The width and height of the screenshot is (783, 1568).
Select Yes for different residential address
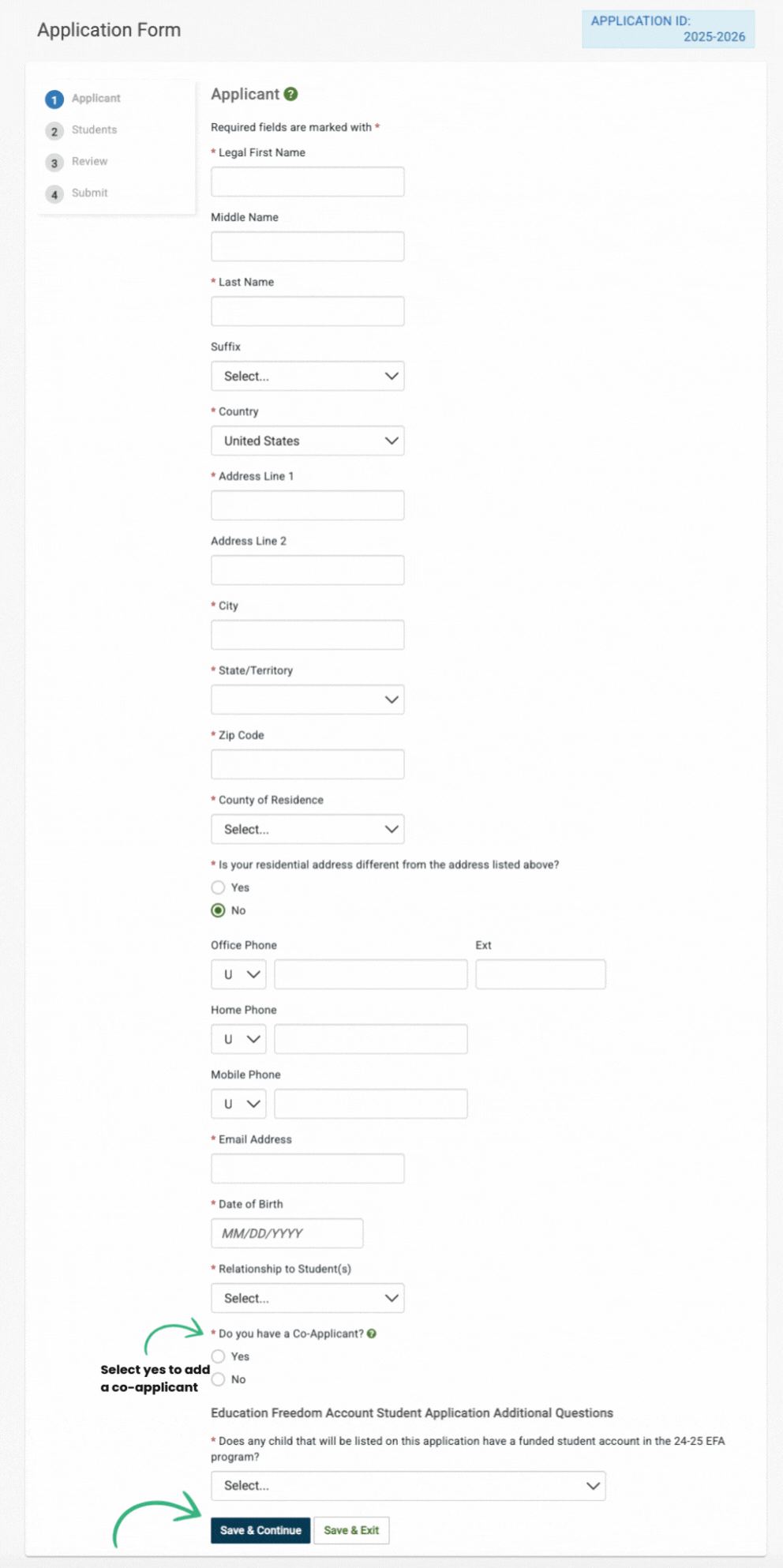point(218,887)
